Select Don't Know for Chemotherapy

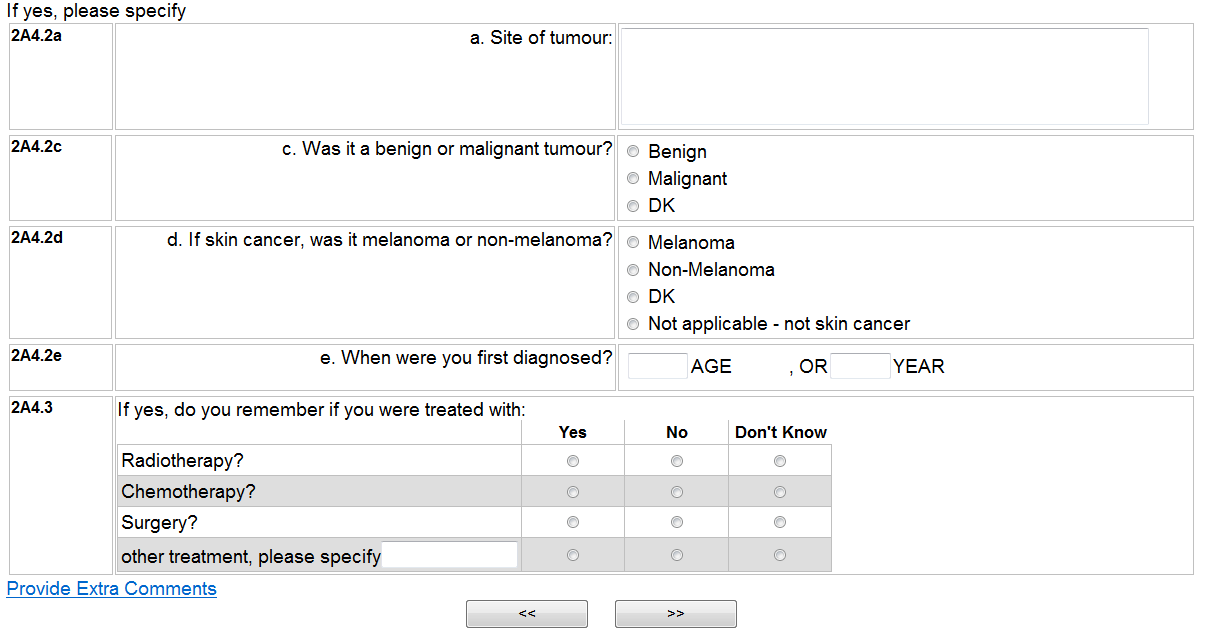pyautogui.click(x=780, y=492)
